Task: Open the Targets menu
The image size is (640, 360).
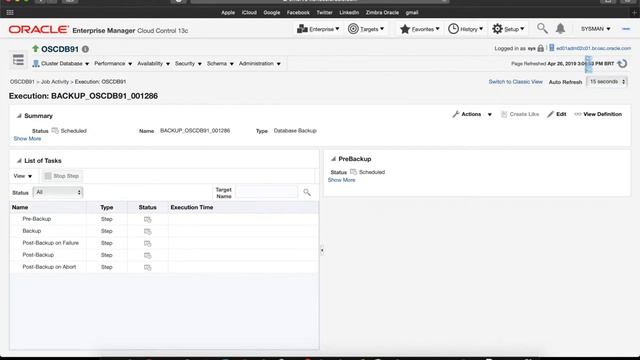Action: [x=366, y=29]
